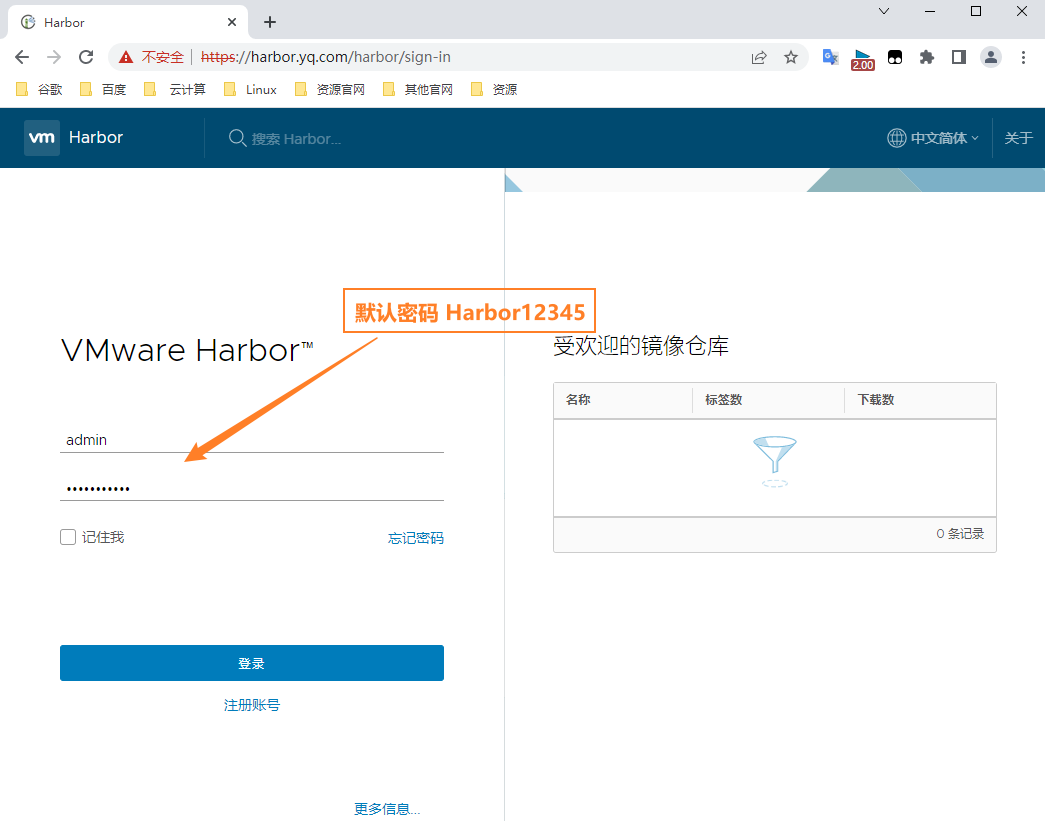This screenshot has height=821, width=1045.
Task: Click the VMware Harbor logo icon
Action: (42, 138)
